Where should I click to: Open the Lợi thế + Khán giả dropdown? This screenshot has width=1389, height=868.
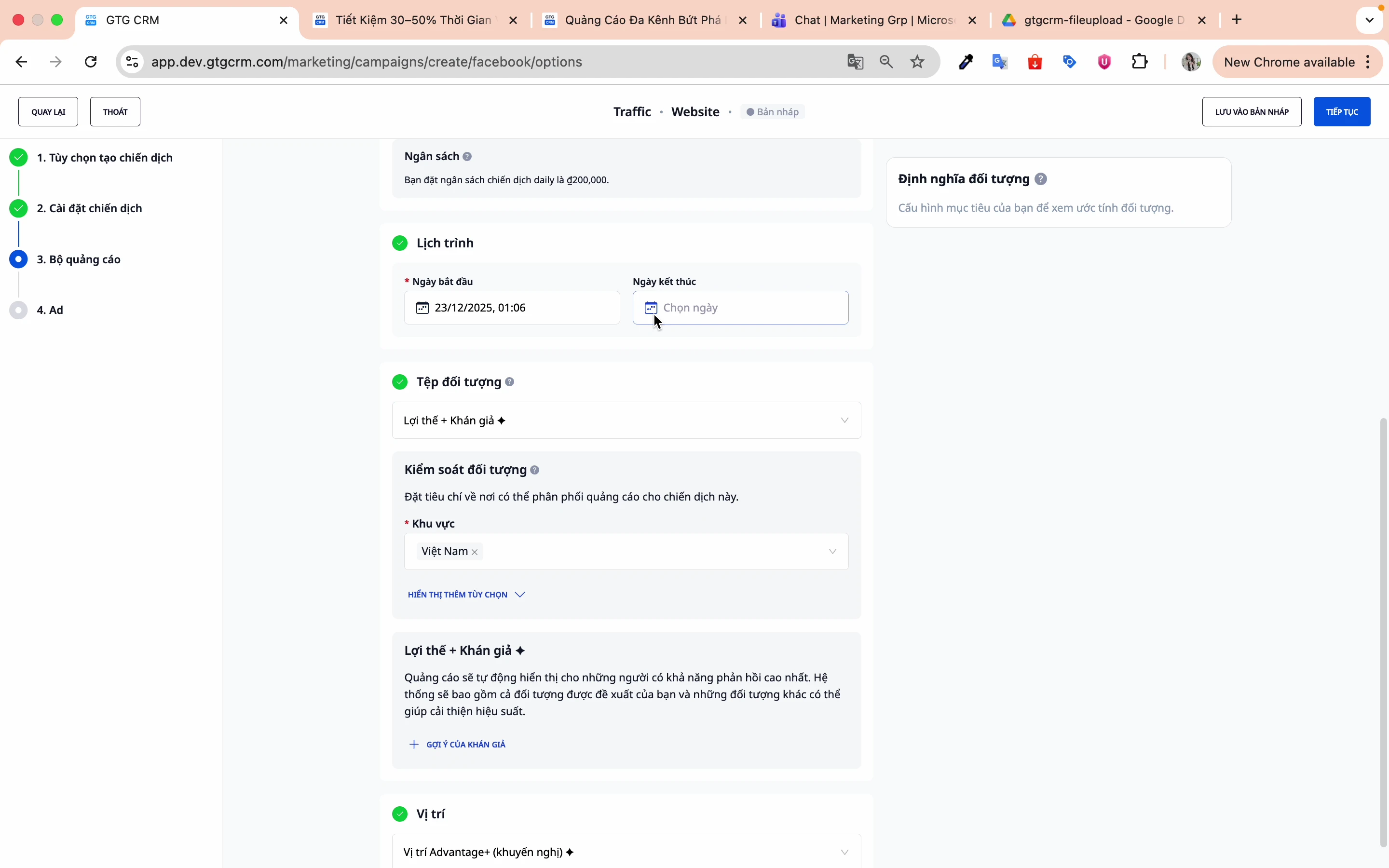point(626,421)
